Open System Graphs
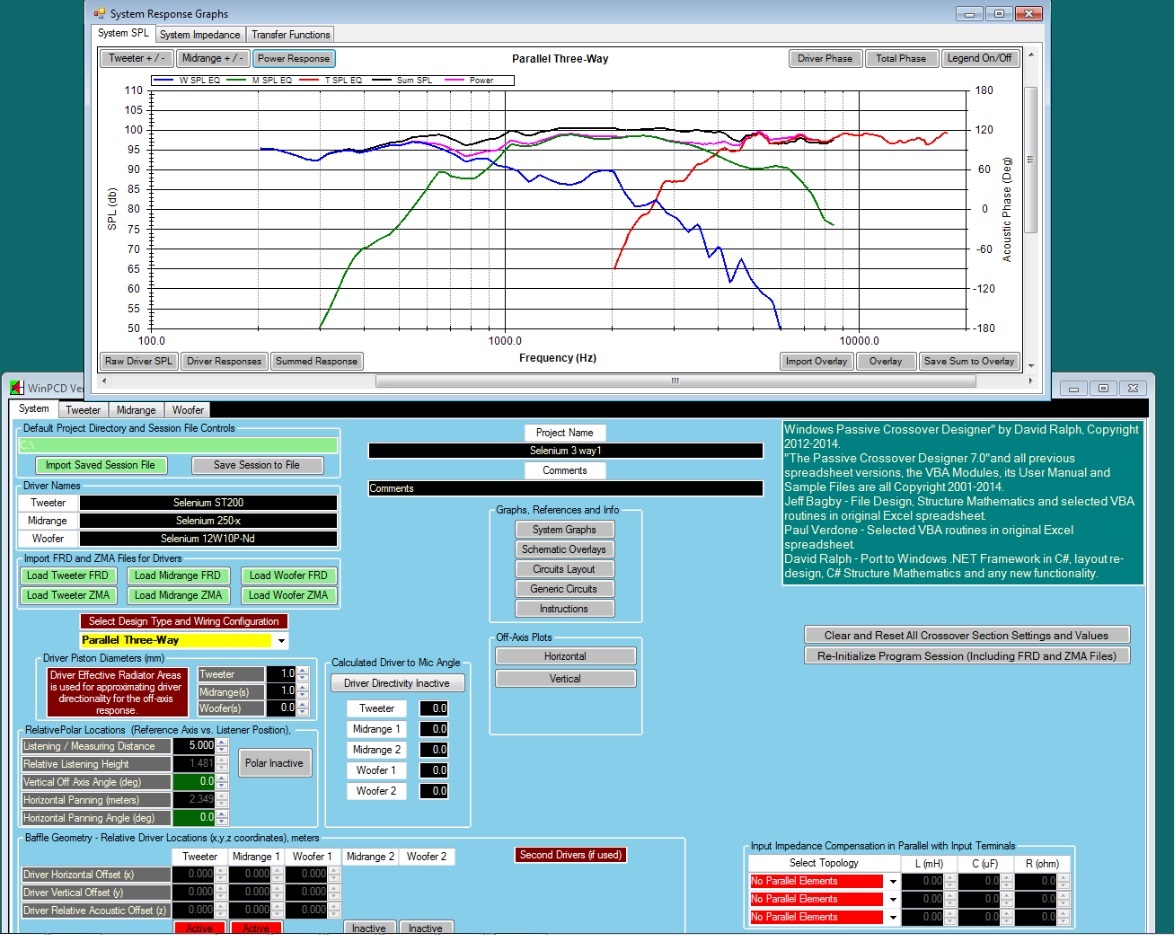 564,530
